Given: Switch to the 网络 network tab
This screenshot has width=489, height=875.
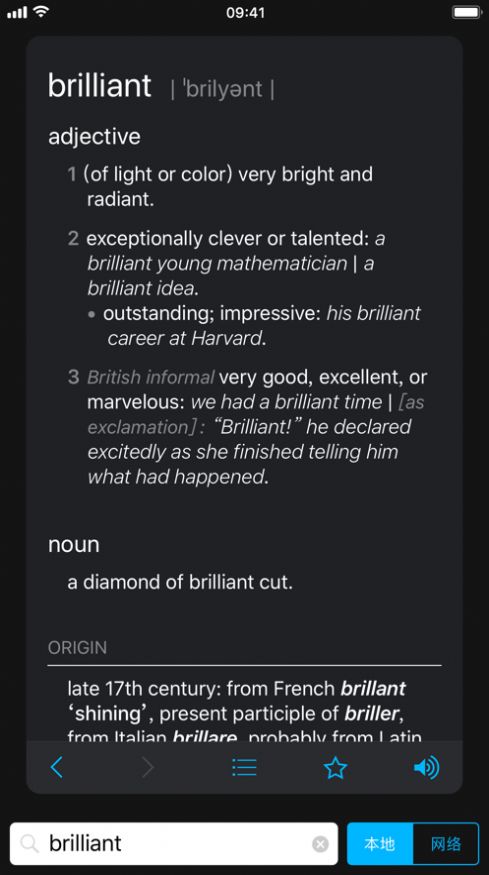Looking at the screenshot, I should [x=446, y=844].
